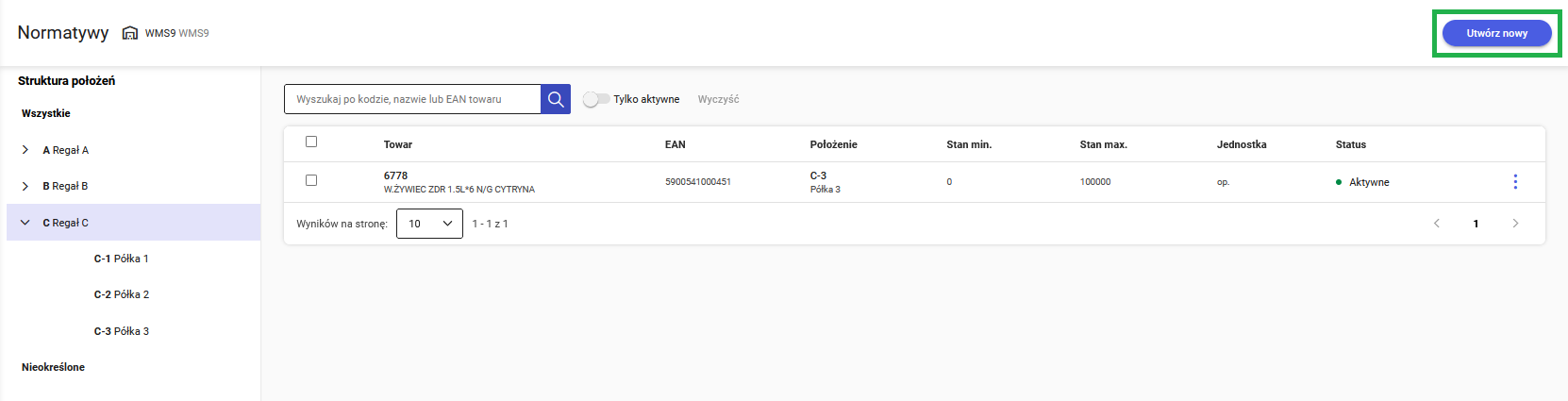This screenshot has height=401, width=1568.
Task: Expand the A Regał A tree node
Action: [x=25, y=150]
